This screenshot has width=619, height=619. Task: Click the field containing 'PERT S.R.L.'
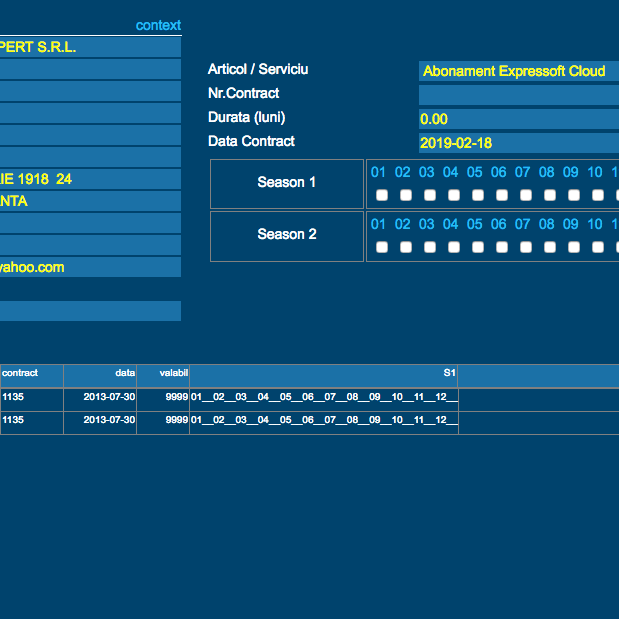(90, 47)
